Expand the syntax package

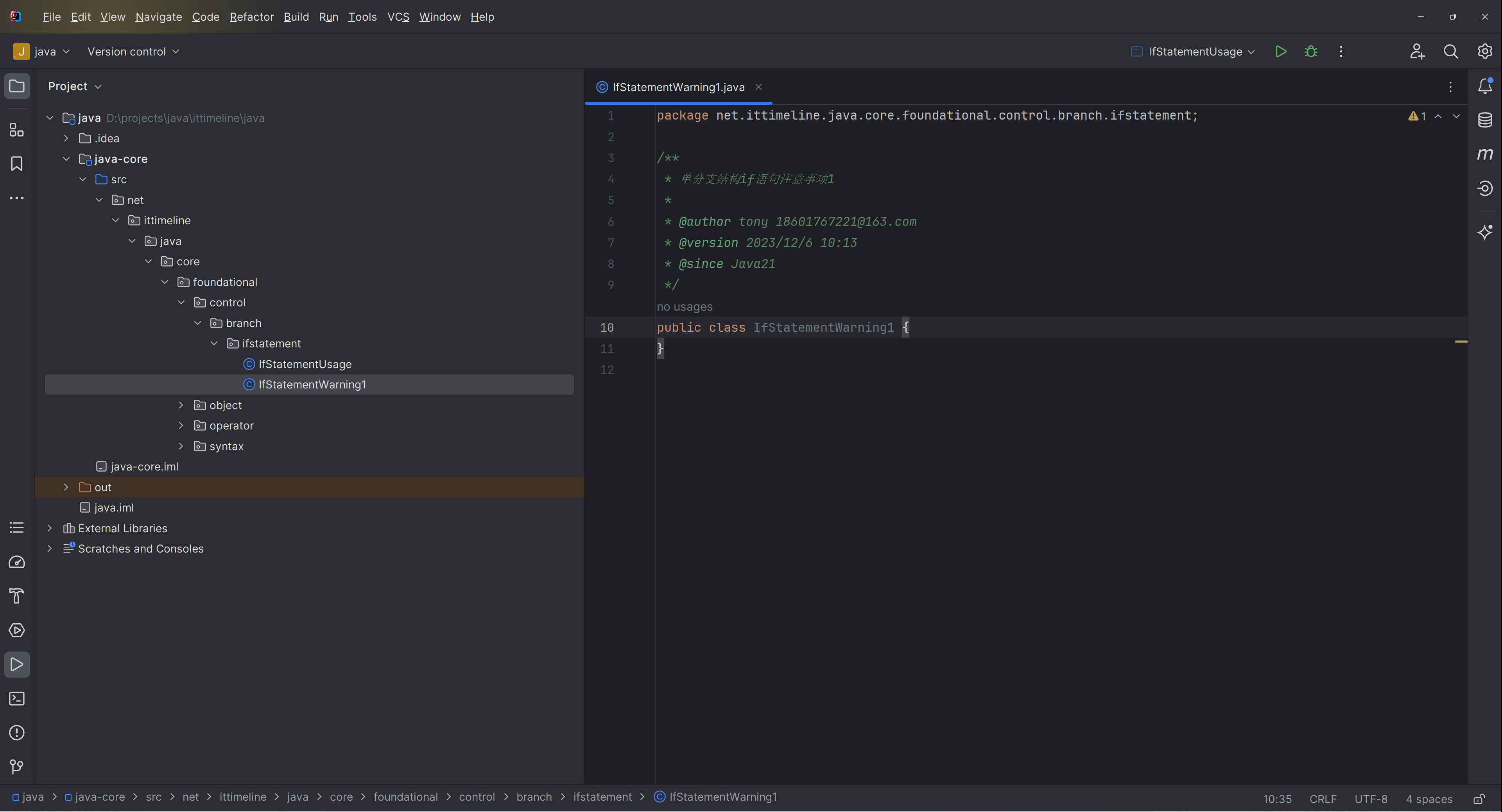tap(181, 446)
